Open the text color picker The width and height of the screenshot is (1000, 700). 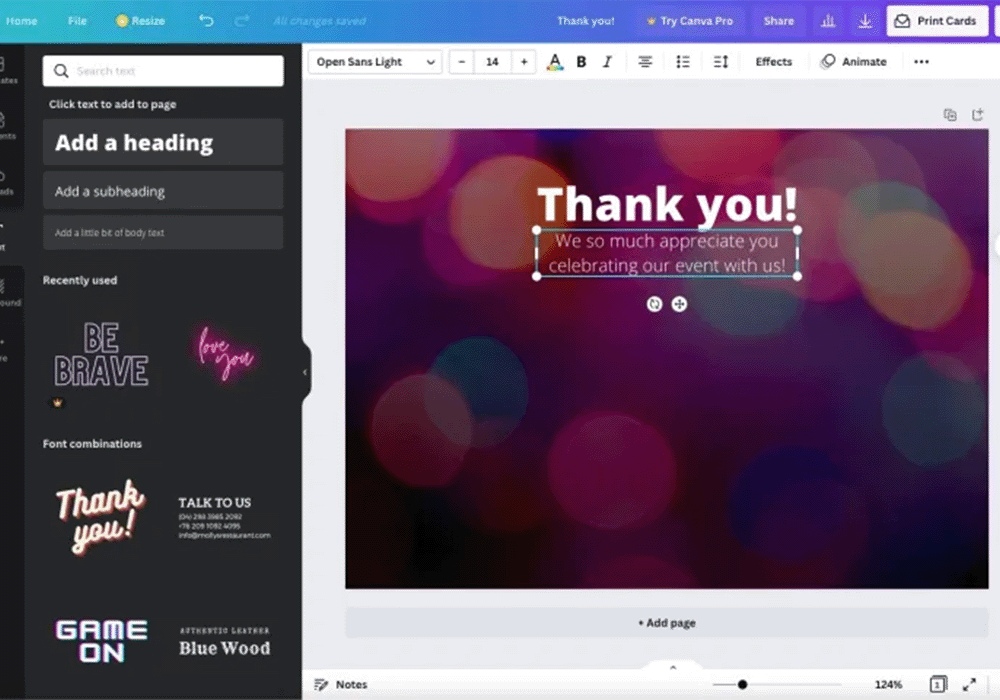coord(555,62)
